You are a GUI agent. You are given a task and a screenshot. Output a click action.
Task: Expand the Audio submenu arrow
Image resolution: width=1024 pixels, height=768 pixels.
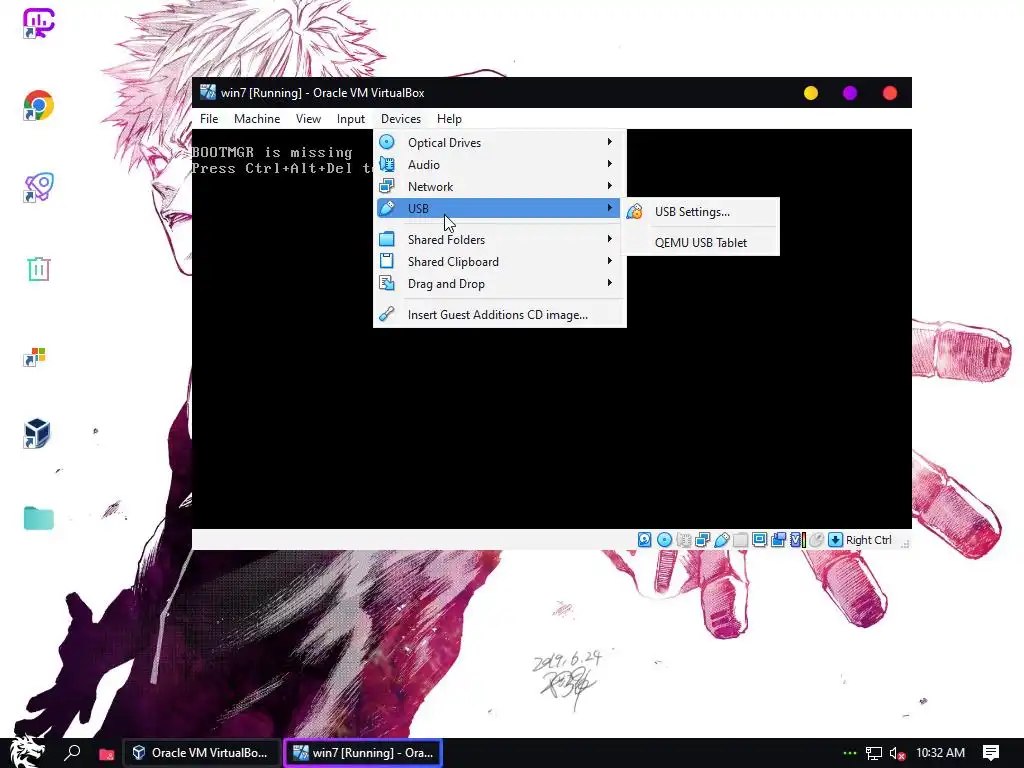pyautogui.click(x=609, y=164)
